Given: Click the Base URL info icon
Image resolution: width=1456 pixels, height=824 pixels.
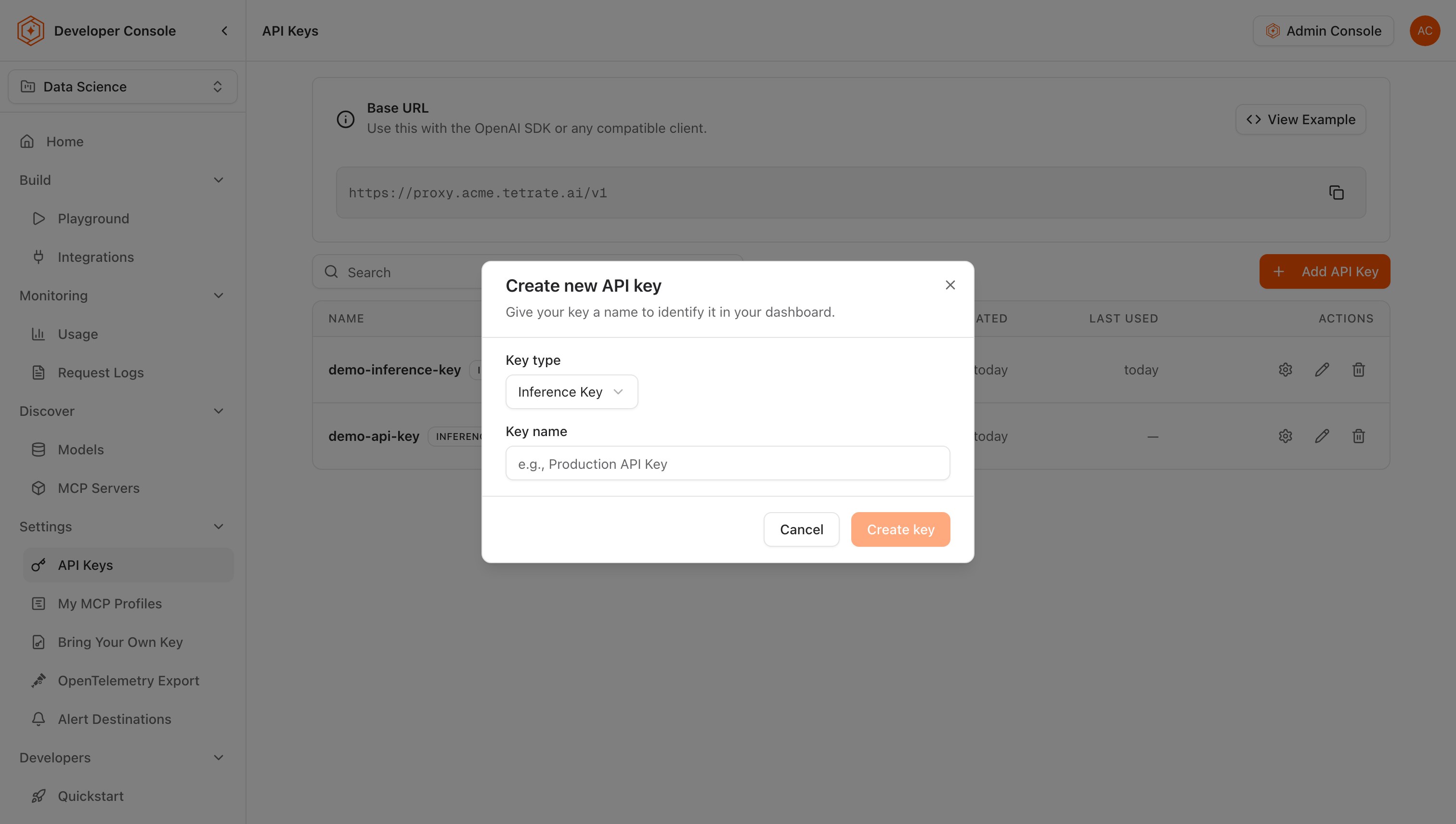Looking at the screenshot, I should [x=345, y=119].
